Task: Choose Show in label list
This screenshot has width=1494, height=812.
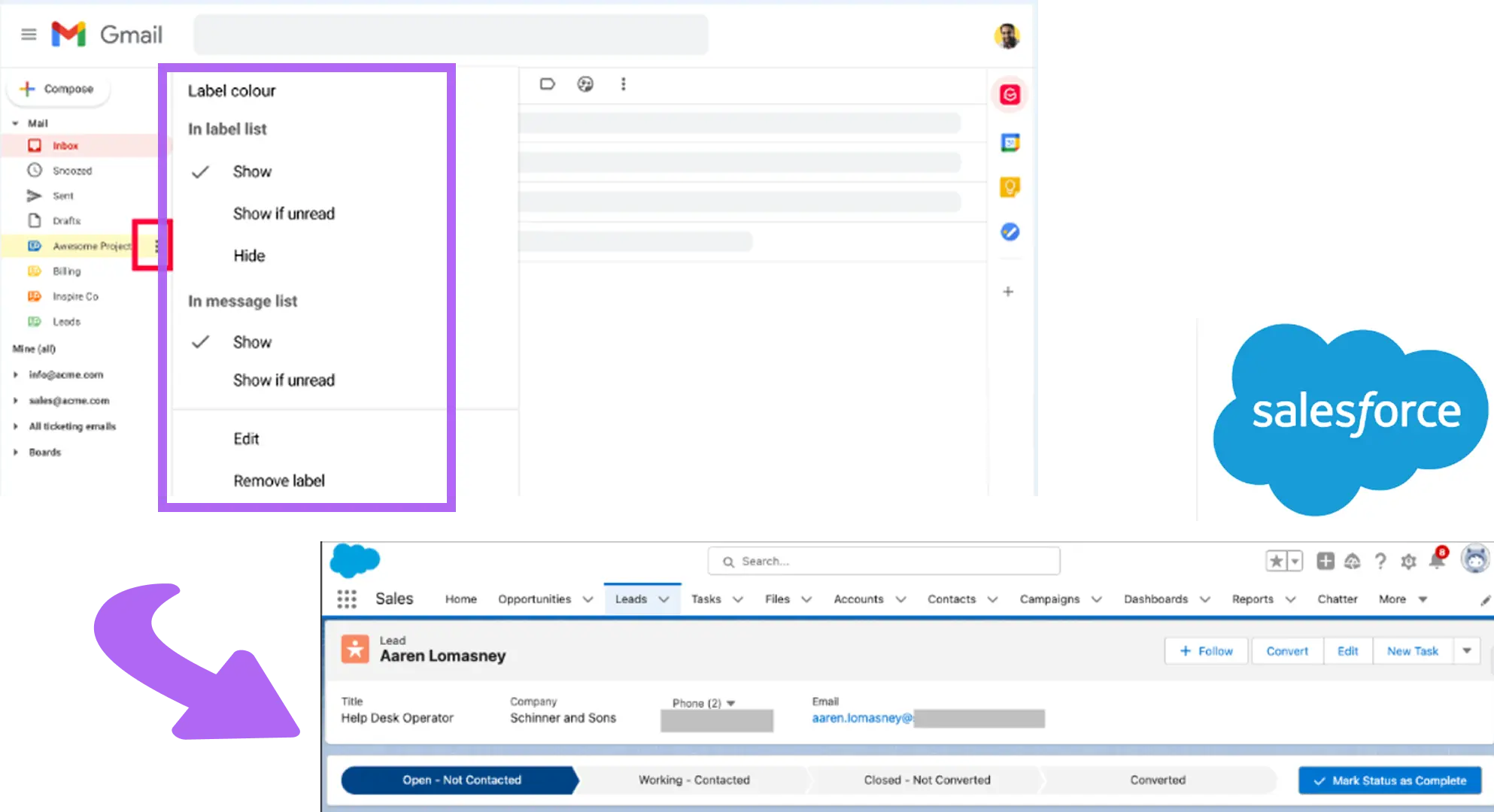Action: pyautogui.click(x=252, y=172)
